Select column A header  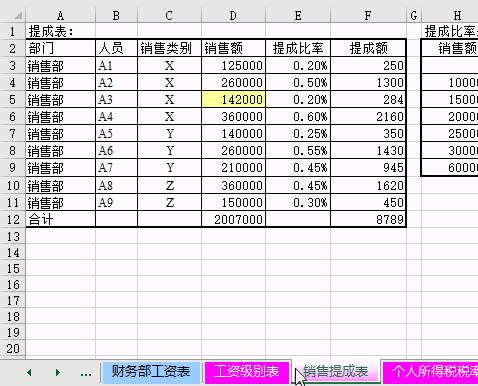coord(60,15)
